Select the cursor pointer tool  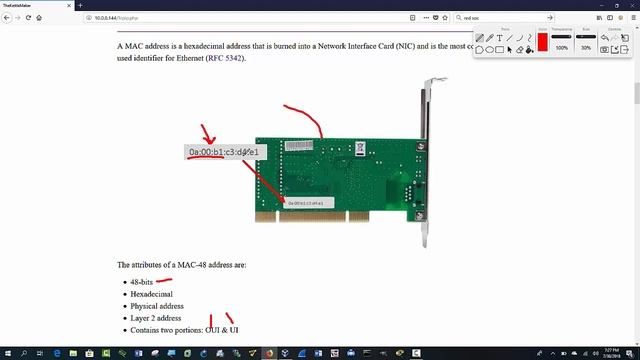(509, 50)
